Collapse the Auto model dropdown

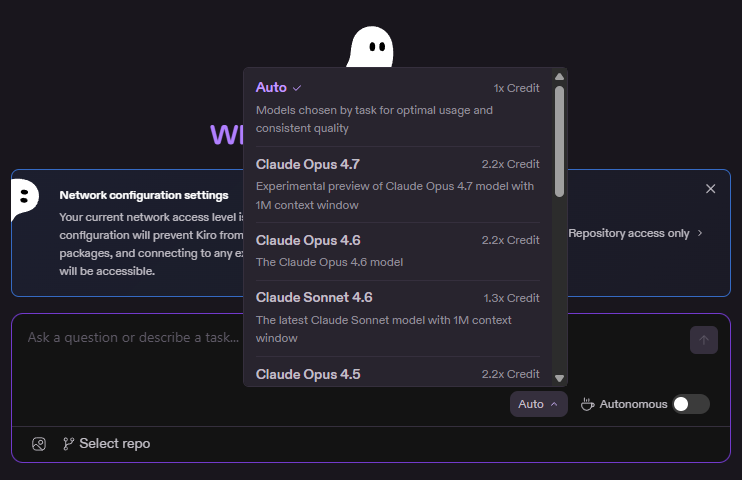(x=539, y=404)
